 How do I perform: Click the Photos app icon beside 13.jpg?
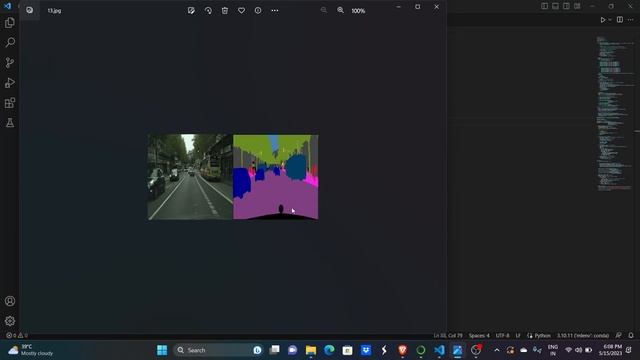(29, 10)
